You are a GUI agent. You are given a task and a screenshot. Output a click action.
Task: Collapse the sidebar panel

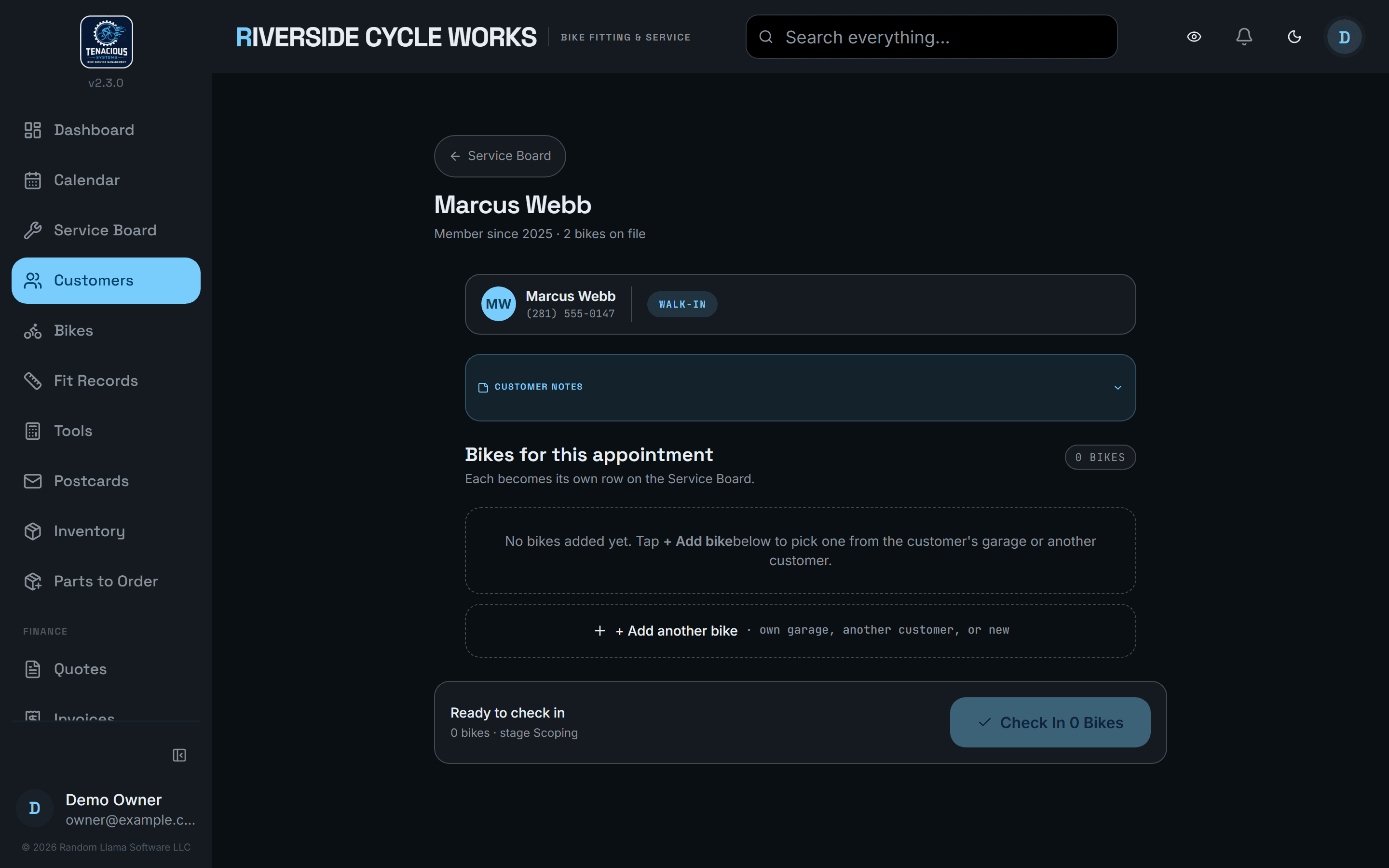(179, 755)
